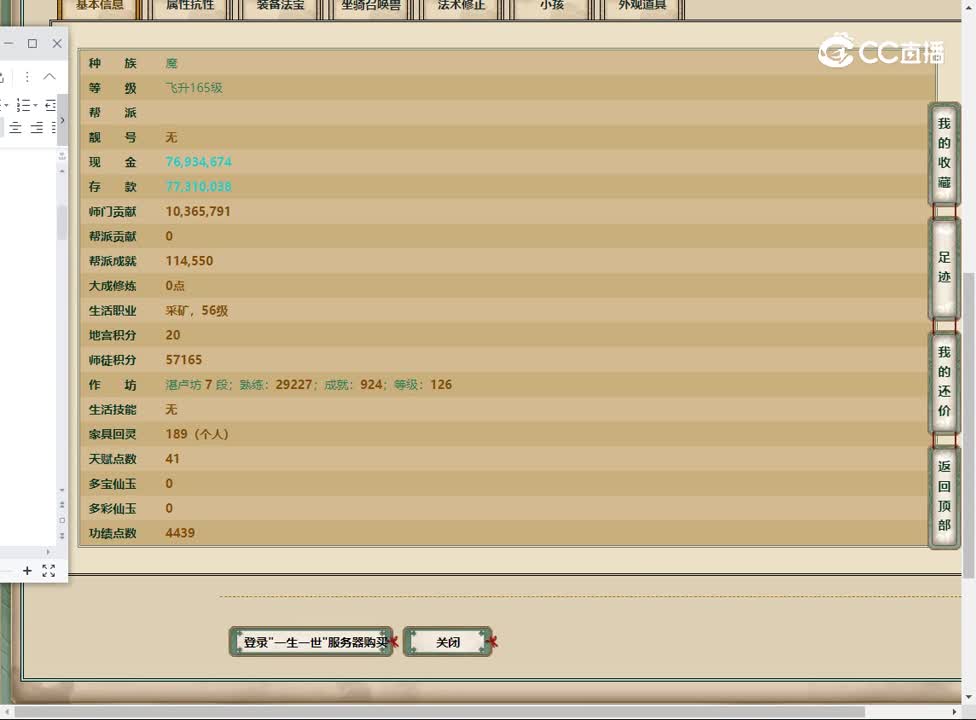Open the three-dot more options menu
This screenshot has width=976, height=720.
(x=27, y=77)
